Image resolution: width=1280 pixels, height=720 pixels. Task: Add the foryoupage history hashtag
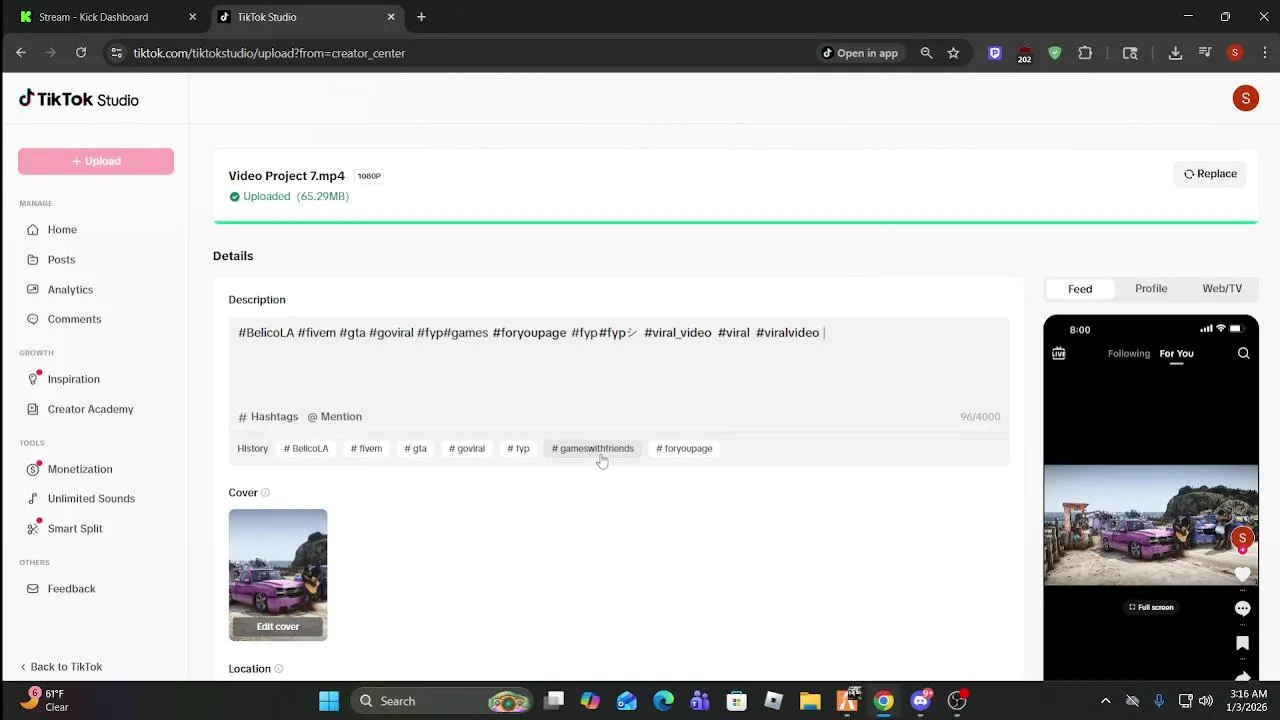(684, 449)
